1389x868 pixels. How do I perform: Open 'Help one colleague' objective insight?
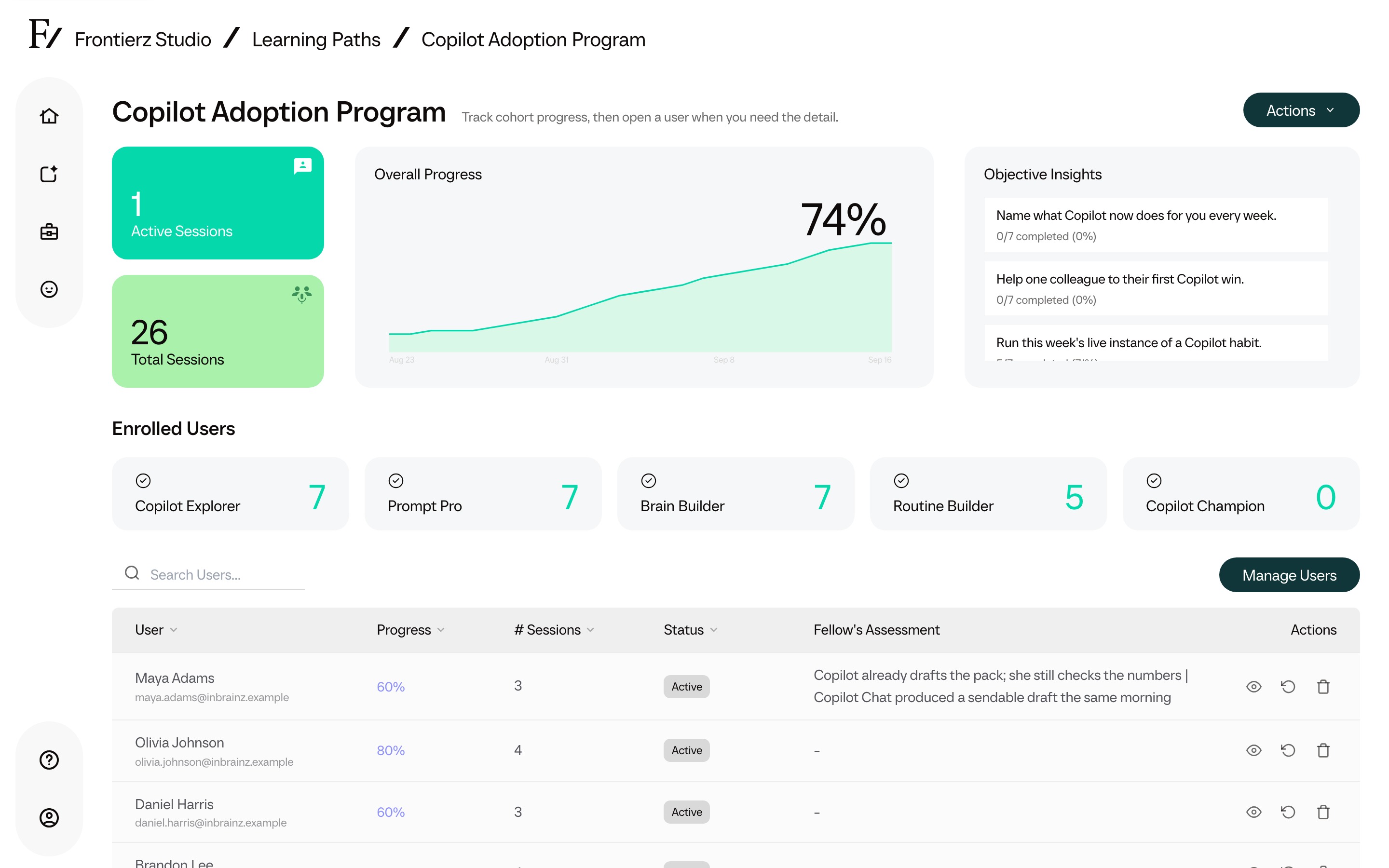[1156, 288]
